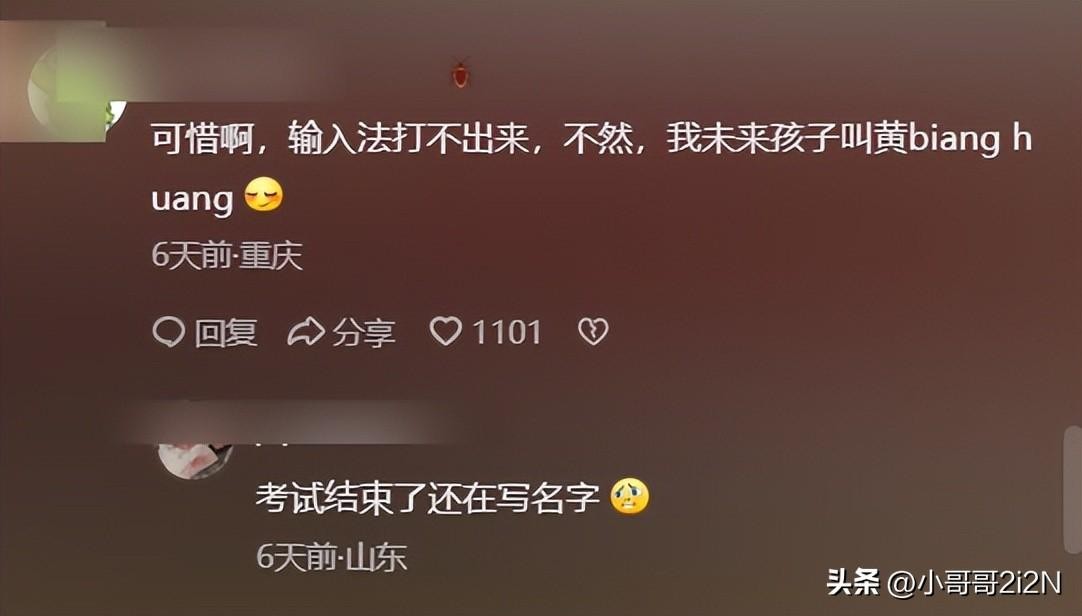The image size is (1082, 616).
Task: Click the crying emoji in reply
Action: pos(629,497)
